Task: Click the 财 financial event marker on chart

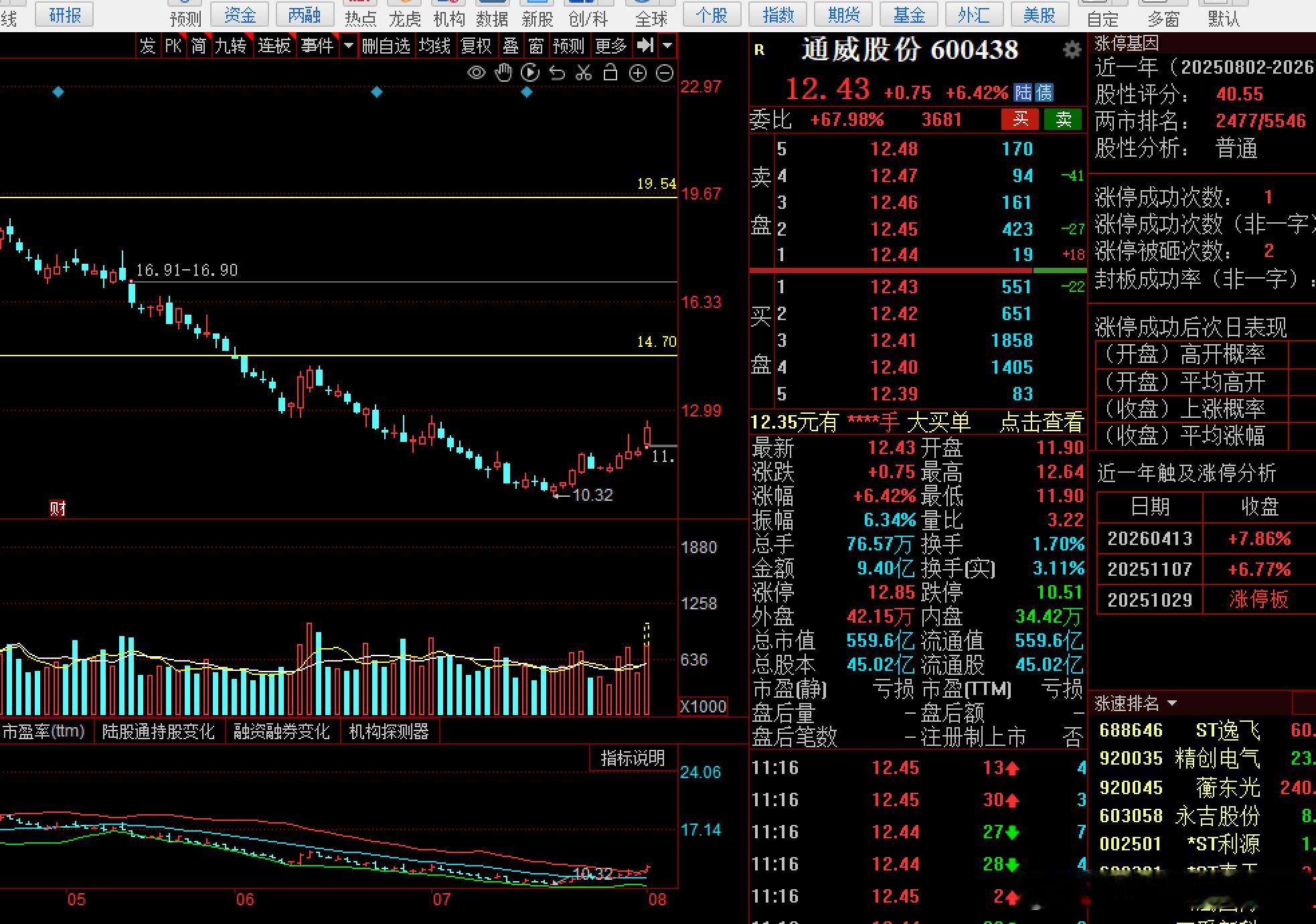Action: [x=58, y=509]
